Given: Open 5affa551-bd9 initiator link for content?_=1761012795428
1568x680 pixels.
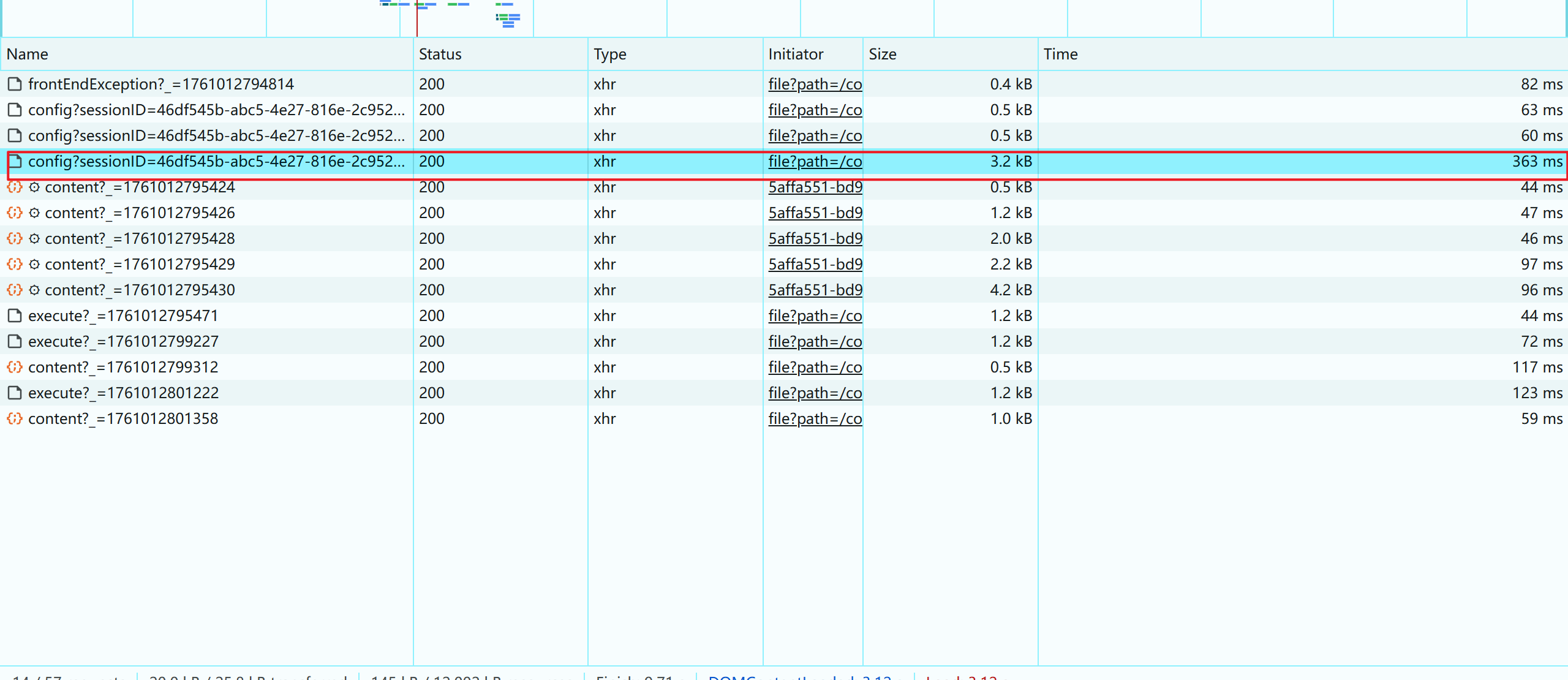Looking at the screenshot, I should (815, 239).
